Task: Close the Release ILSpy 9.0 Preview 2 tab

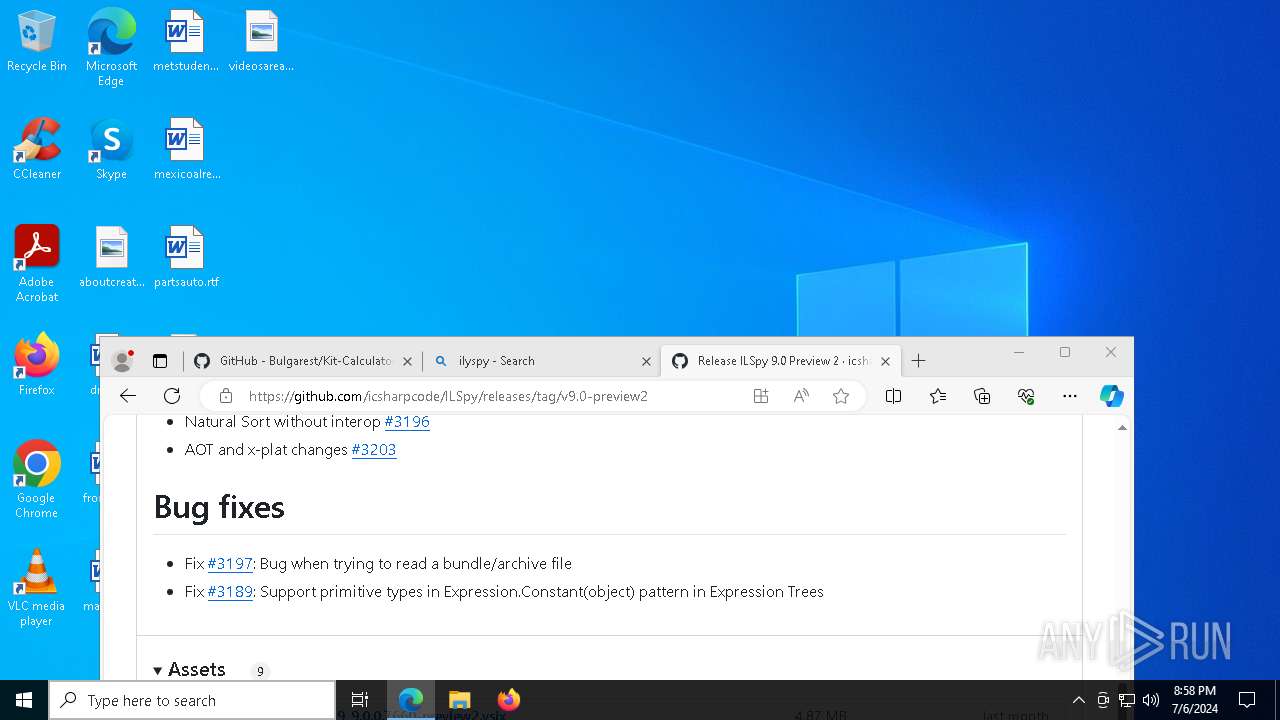Action: [886, 361]
